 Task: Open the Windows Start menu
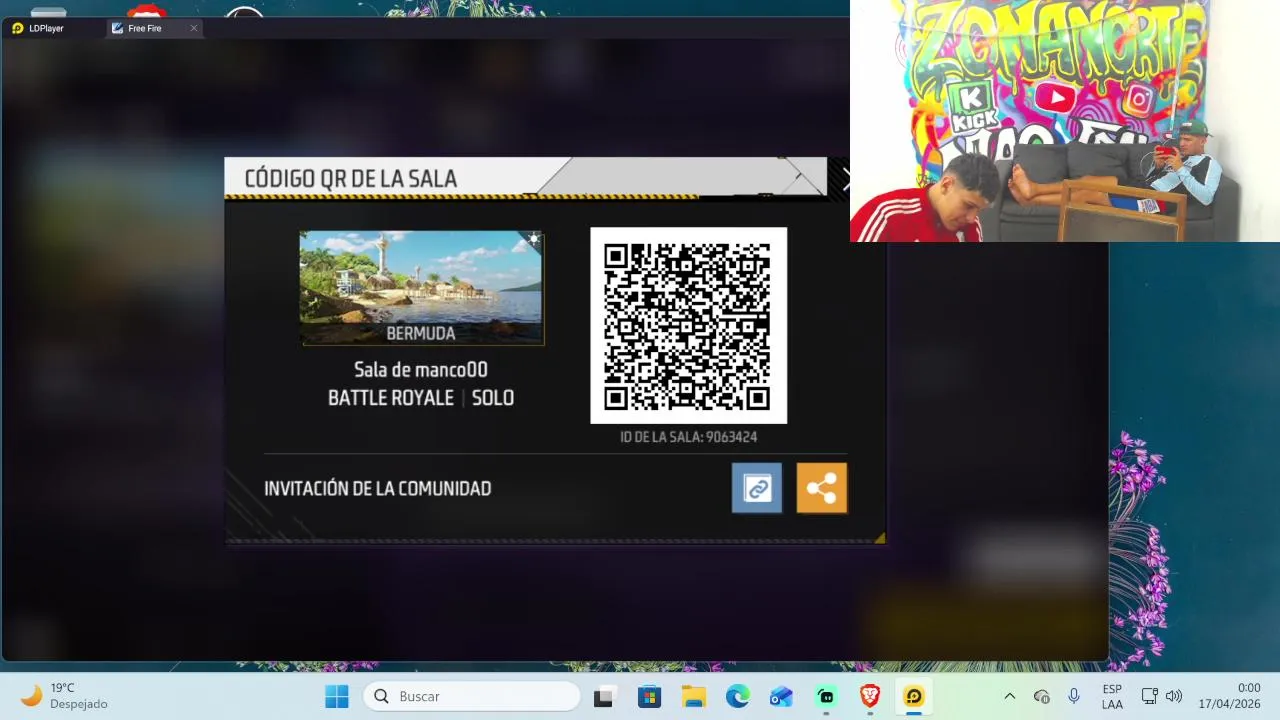click(337, 696)
